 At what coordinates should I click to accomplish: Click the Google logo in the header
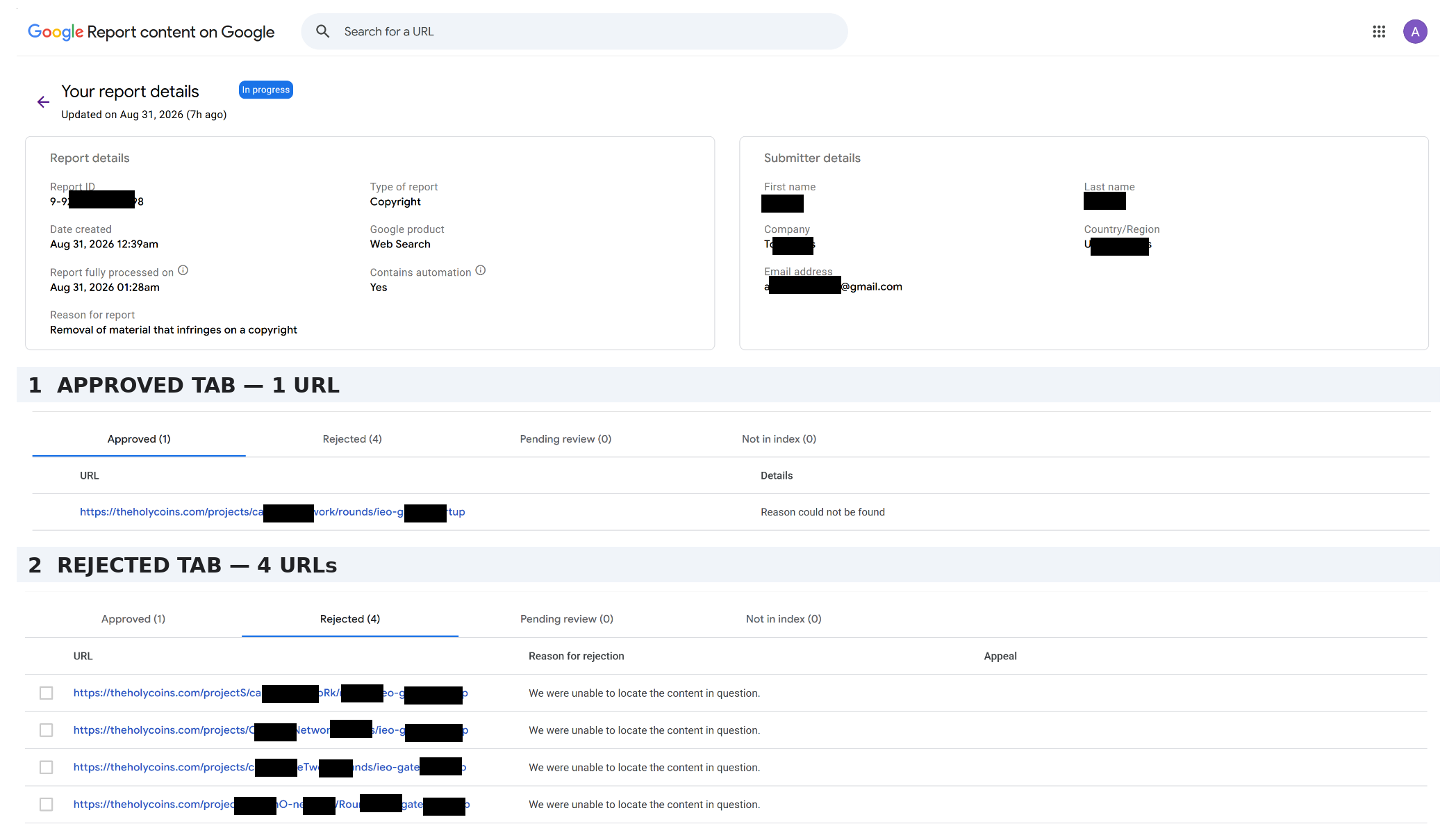(x=56, y=32)
